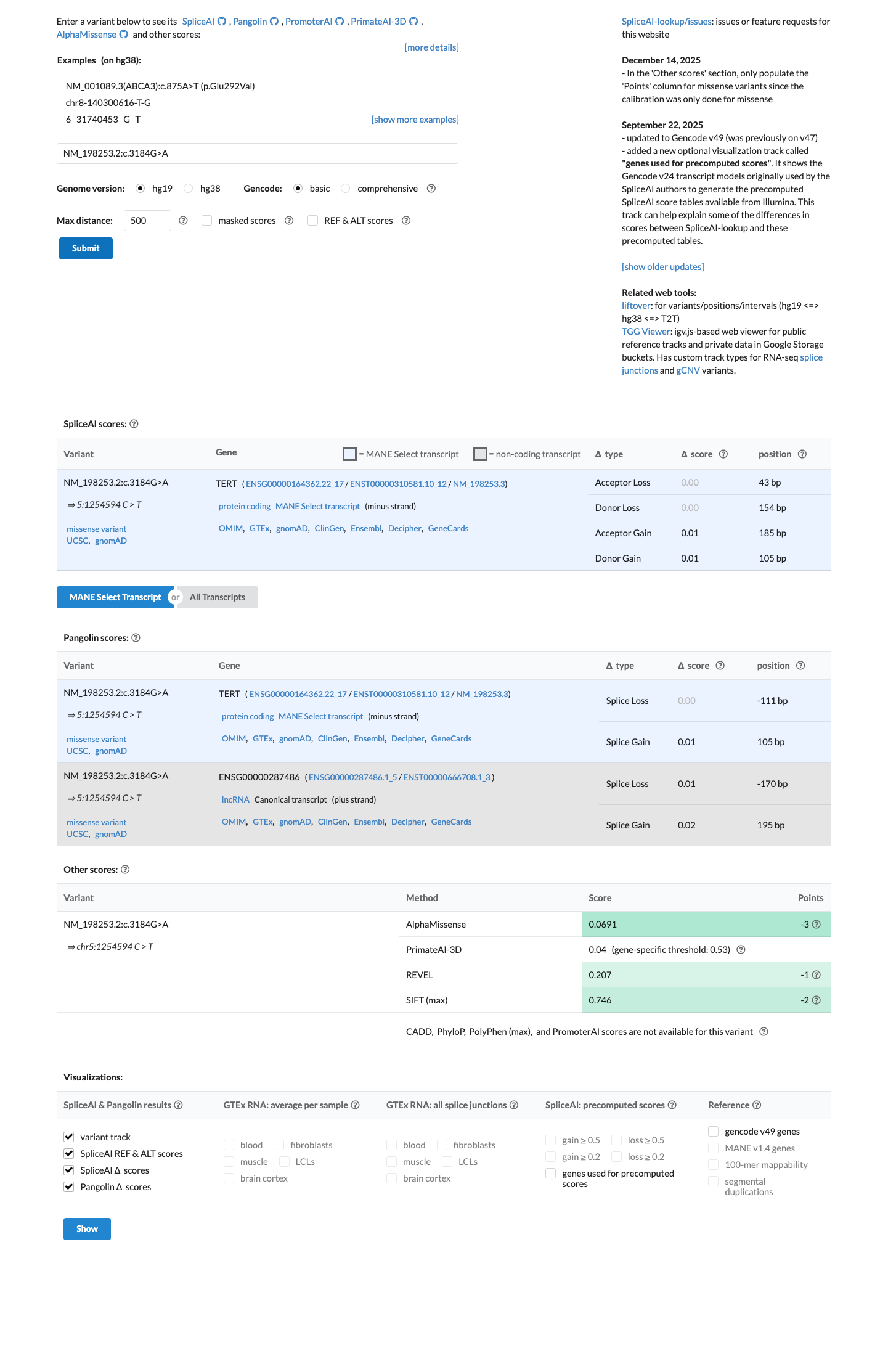
Task: Switch to All Transcripts view
Action: [218, 597]
